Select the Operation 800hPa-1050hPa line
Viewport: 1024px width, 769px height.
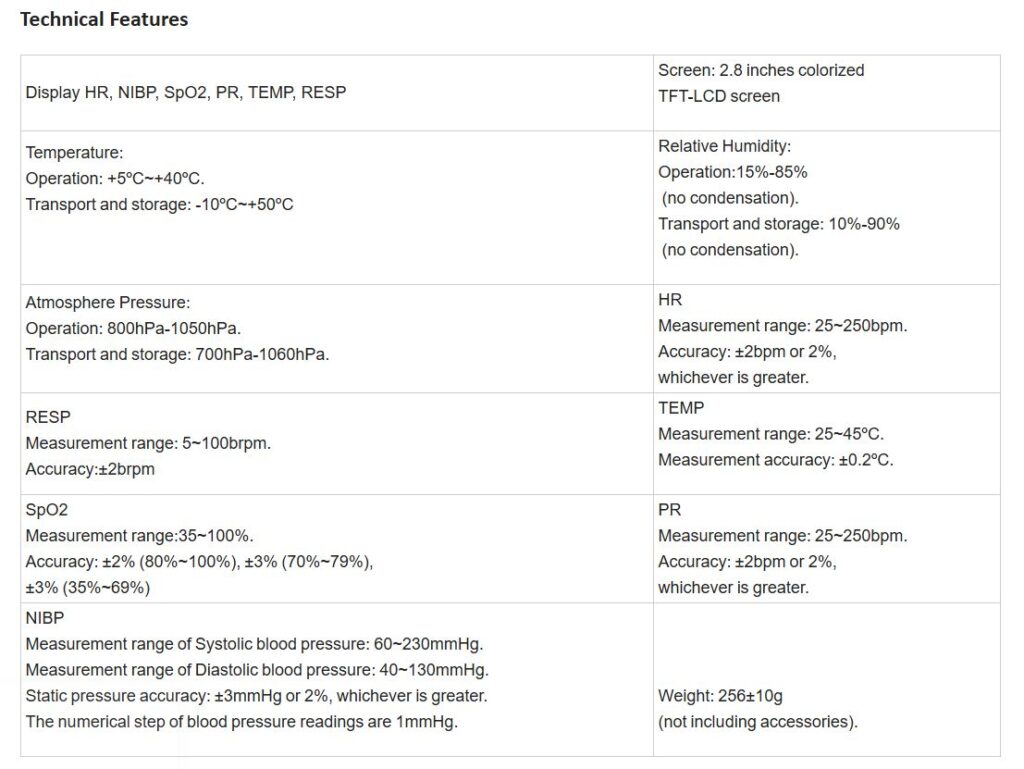pos(133,328)
